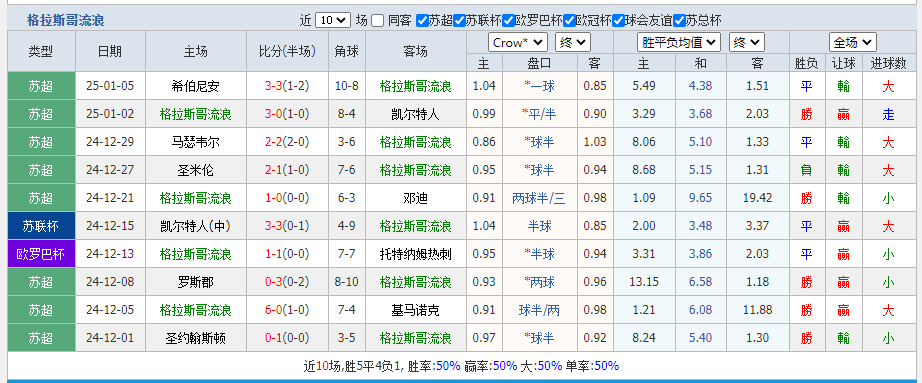This screenshot has width=922, height=383.
Task: Click handicap 球半/两 for 基马诺克 match
Action: (539, 310)
